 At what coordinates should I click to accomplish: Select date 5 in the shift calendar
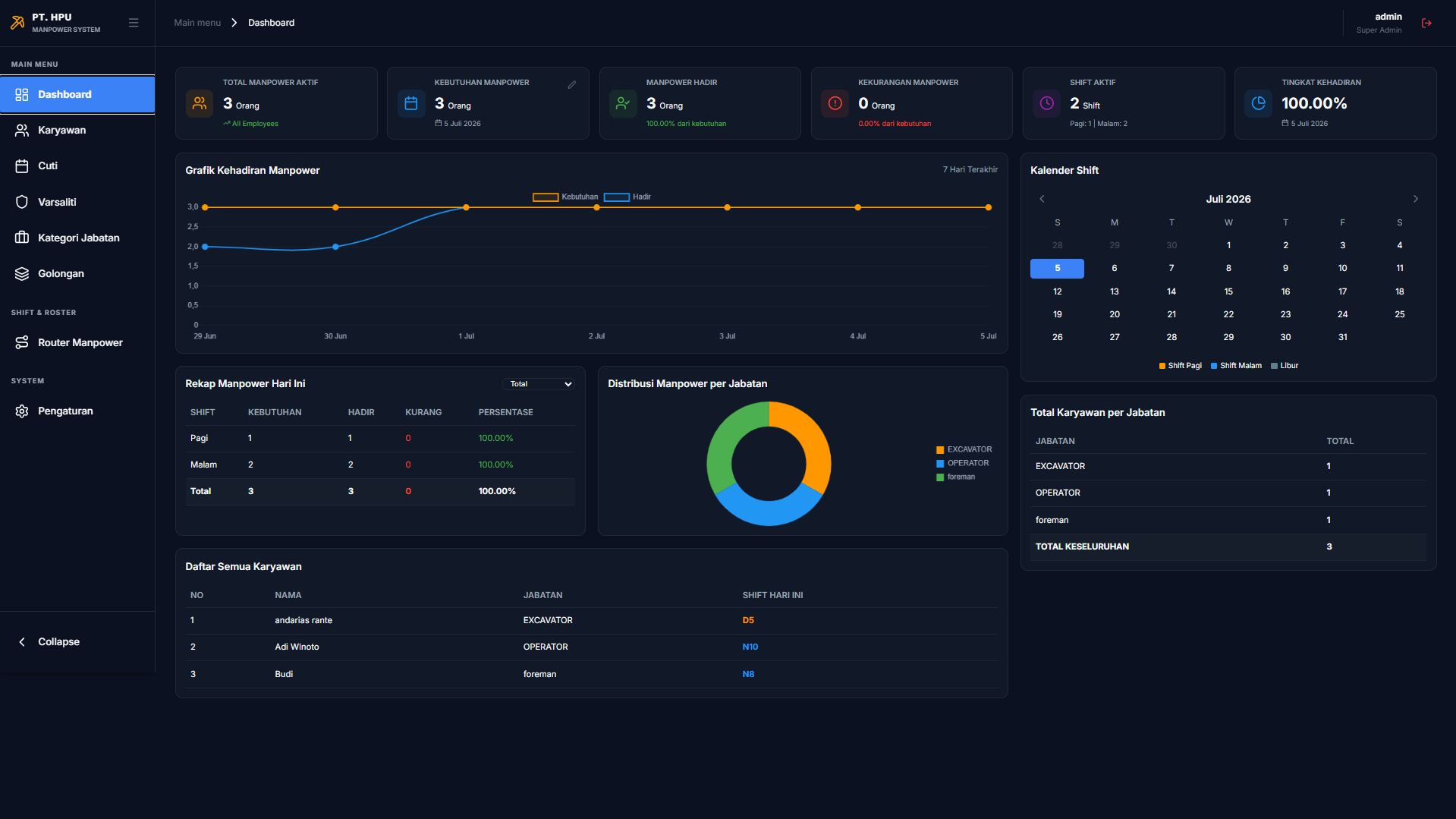(1057, 268)
